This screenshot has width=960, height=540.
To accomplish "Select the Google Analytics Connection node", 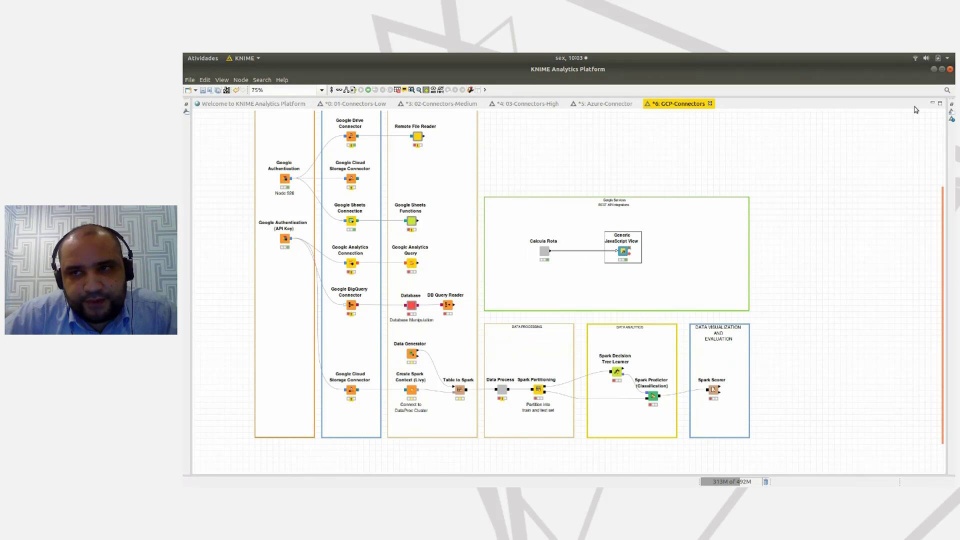I will (x=351, y=263).
